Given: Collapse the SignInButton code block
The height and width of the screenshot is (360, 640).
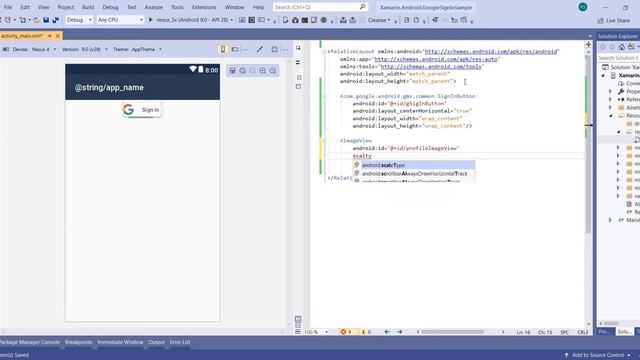Looking at the screenshot, I should (x=324, y=96).
